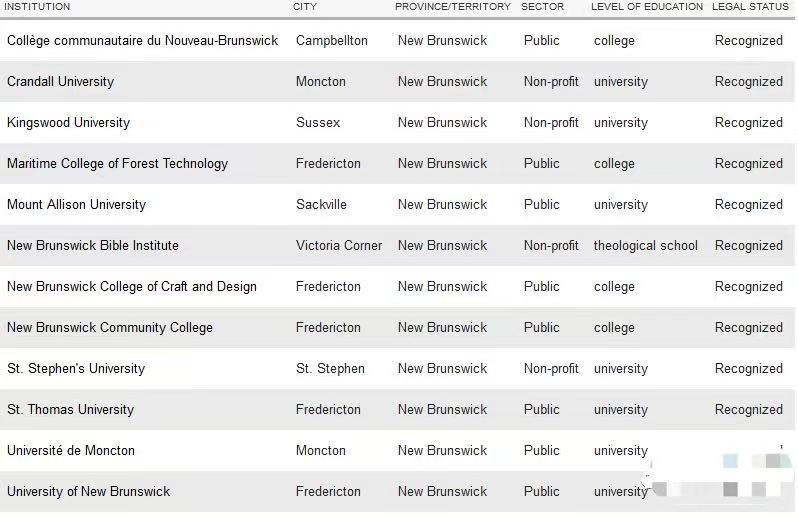Open New Brunswick Bible Institute entry
Image resolution: width=798 pixels, height=518 pixels.
click(x=93, y=245)
